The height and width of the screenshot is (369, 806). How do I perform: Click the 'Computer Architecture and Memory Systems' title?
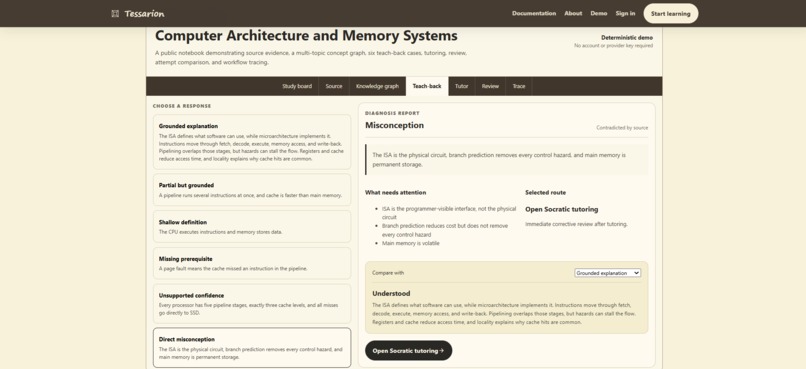pos(306,36)
